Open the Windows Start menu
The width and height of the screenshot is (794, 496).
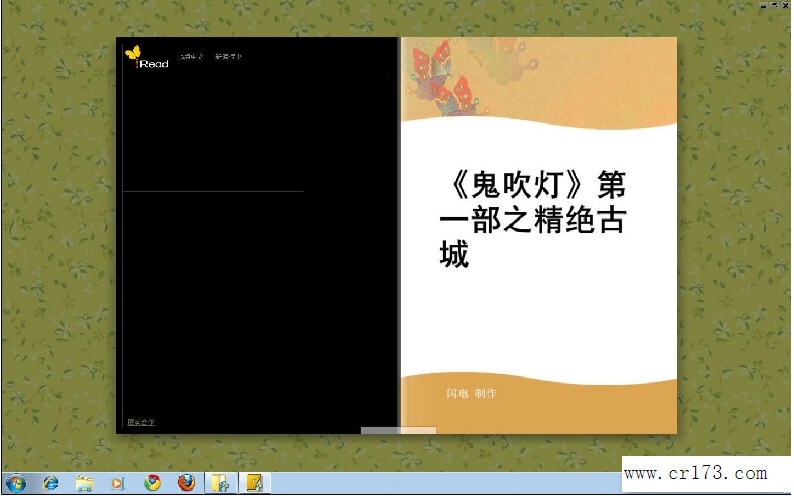tap(15, 483)
